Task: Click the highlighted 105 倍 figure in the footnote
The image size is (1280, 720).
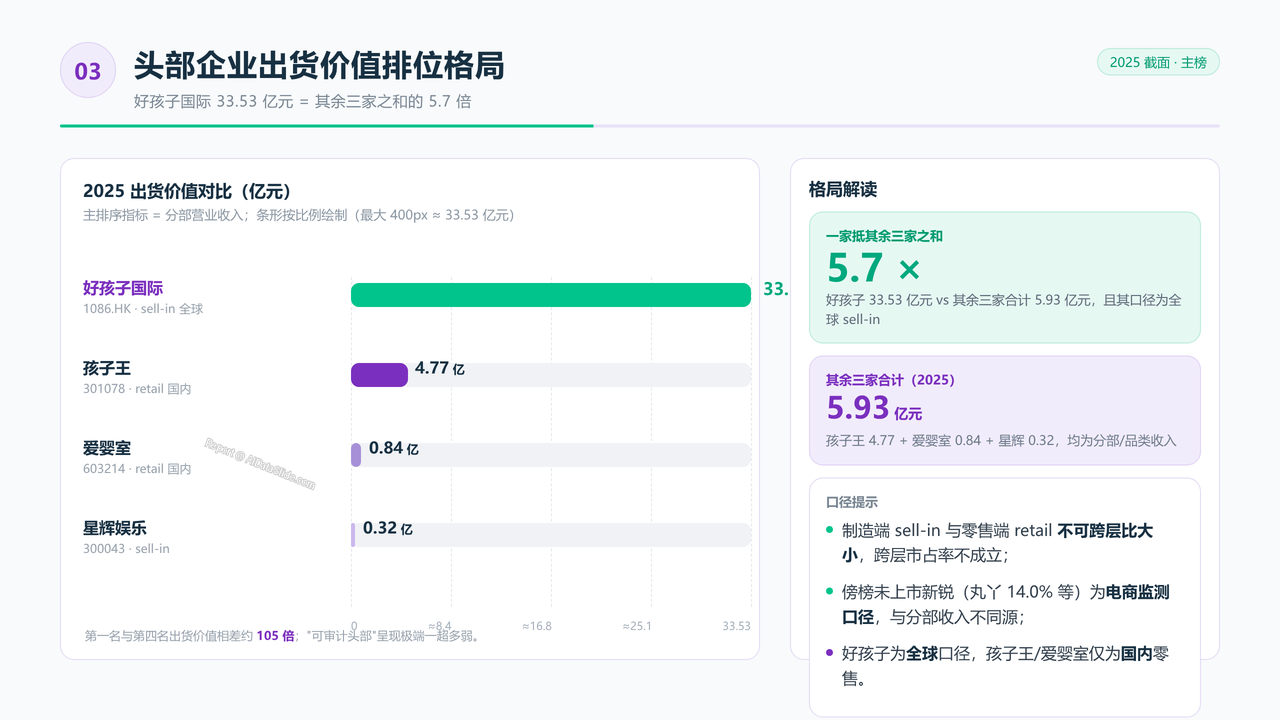Action: 275,635
